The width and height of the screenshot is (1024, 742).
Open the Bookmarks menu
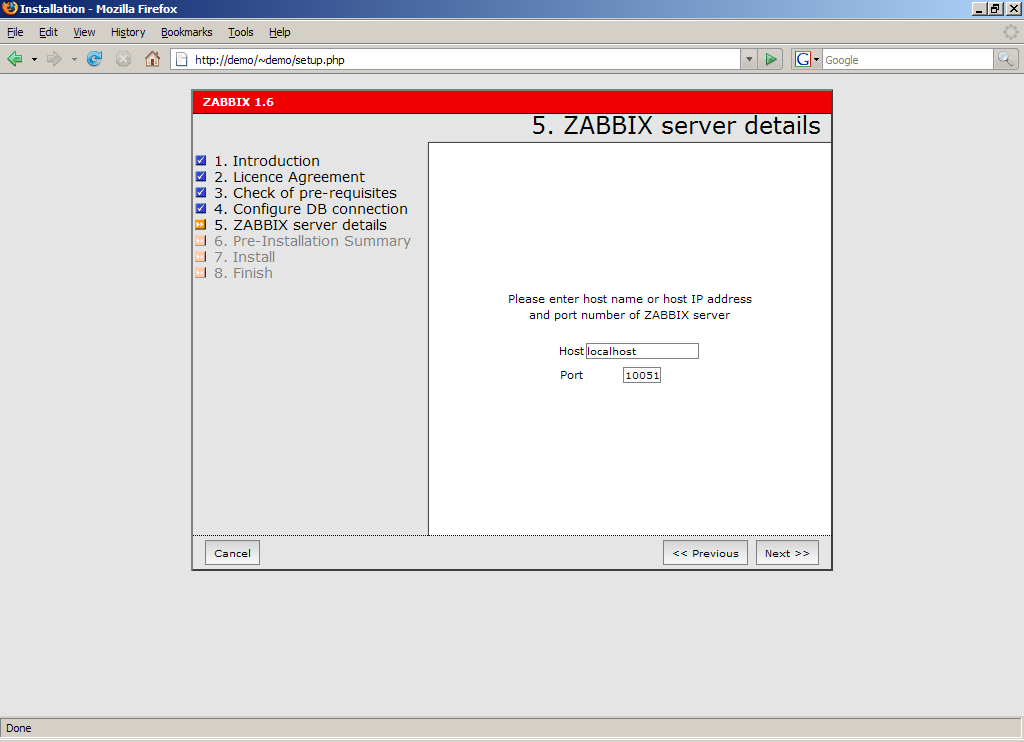[187, 32]
